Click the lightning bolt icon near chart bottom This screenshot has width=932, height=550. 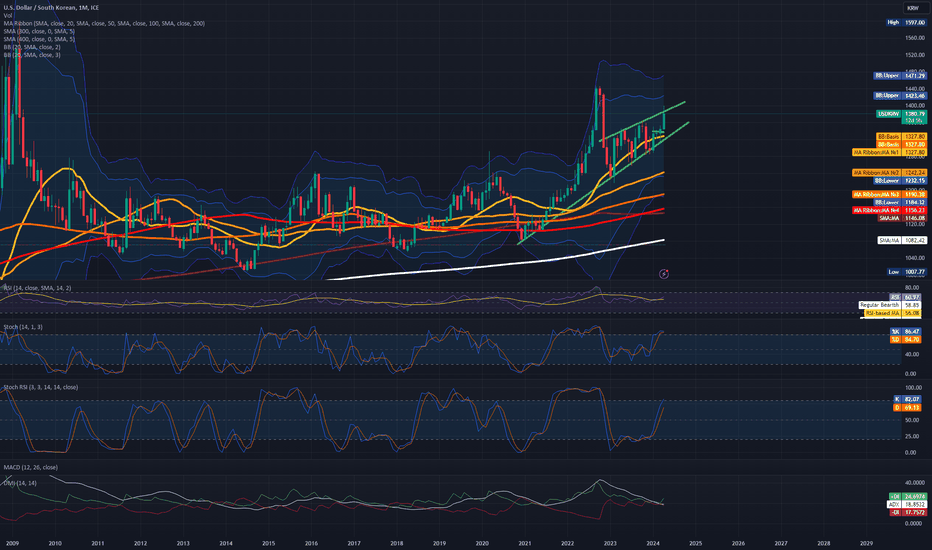[664, 274]
